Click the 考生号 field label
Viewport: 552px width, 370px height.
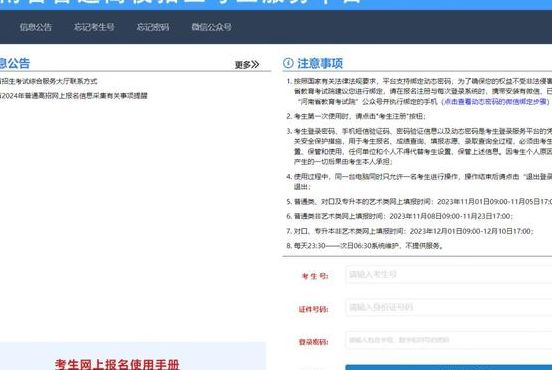[x=315, y=276]
